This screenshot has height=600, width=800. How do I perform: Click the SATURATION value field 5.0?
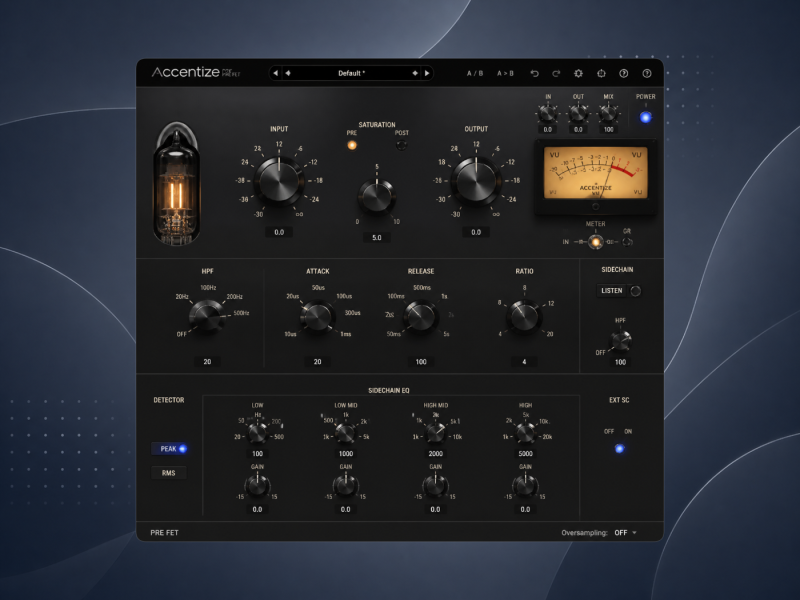click(x=377, y=238)
